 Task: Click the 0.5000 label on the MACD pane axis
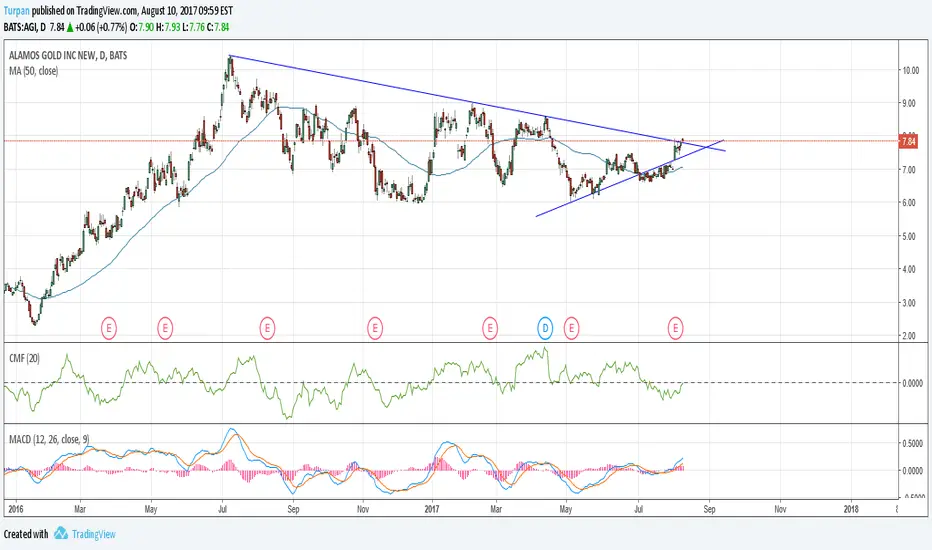912,444
